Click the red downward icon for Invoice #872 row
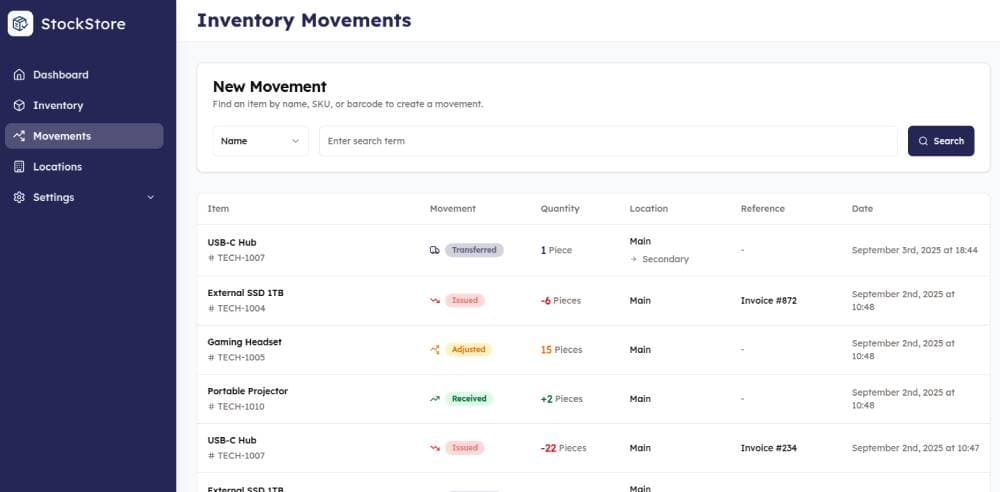The image size is (1000, 492). pos(435,301)
